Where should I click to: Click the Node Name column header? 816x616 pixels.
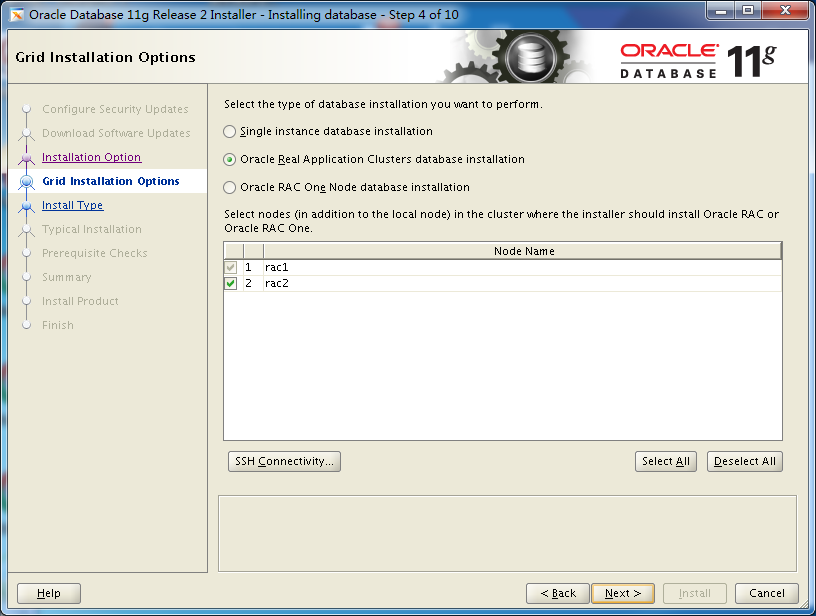pos(524,250)
